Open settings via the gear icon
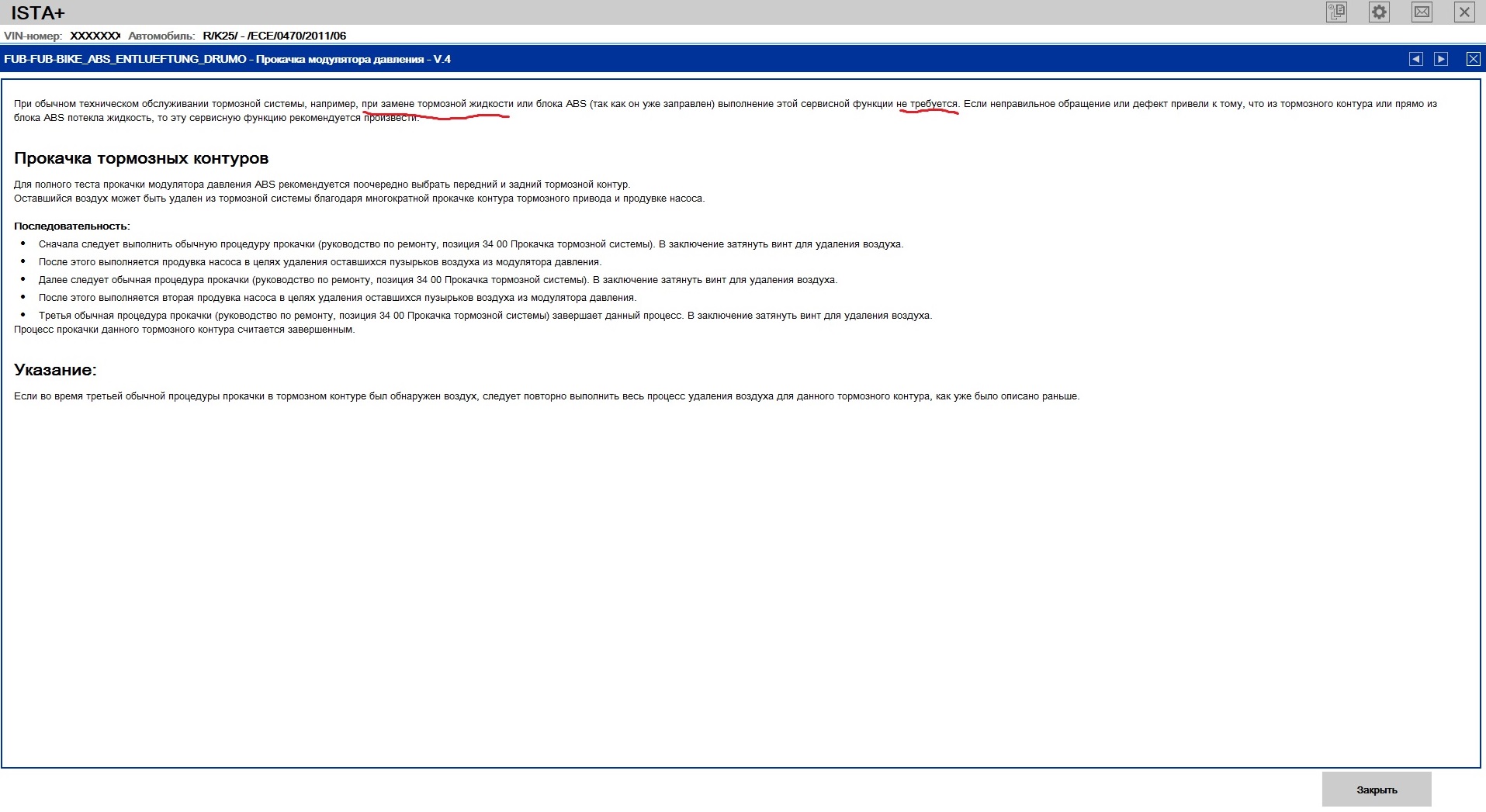This screenshot has width=1486, height=812. [x=1379, y=12]
